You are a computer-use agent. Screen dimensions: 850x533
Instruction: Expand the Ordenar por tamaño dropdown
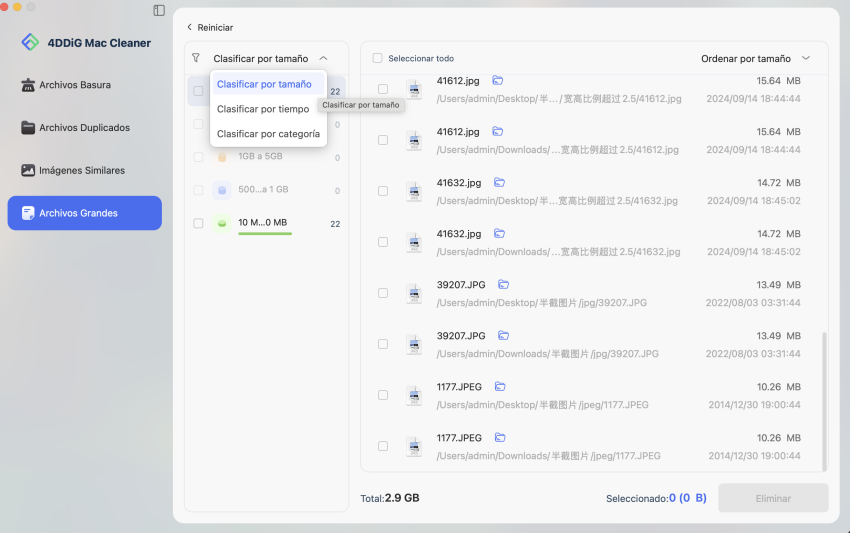pyautogui.click(x=806, y=59)
